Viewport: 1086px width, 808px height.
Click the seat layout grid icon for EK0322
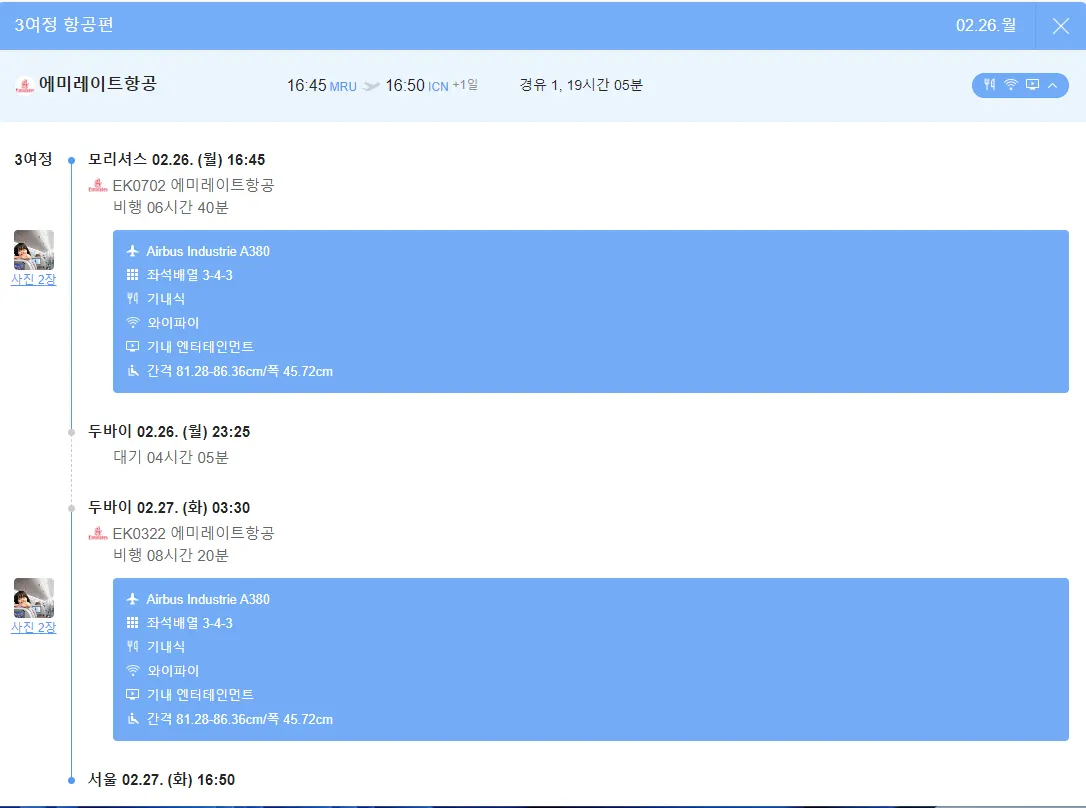click(x=132, y=623)
